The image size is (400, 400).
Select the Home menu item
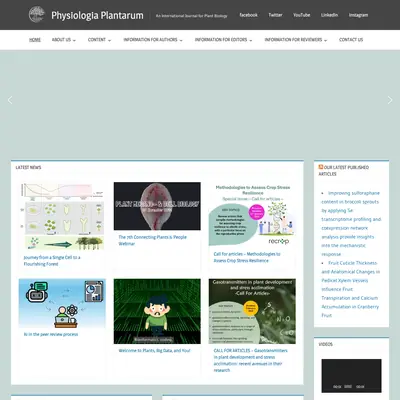[35, 40]
